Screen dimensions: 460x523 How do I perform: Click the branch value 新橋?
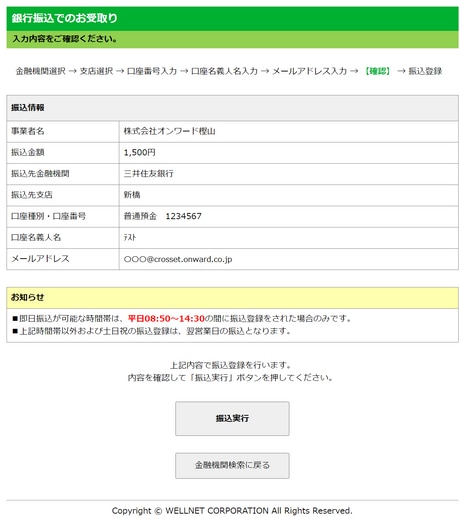pos(132,195)
